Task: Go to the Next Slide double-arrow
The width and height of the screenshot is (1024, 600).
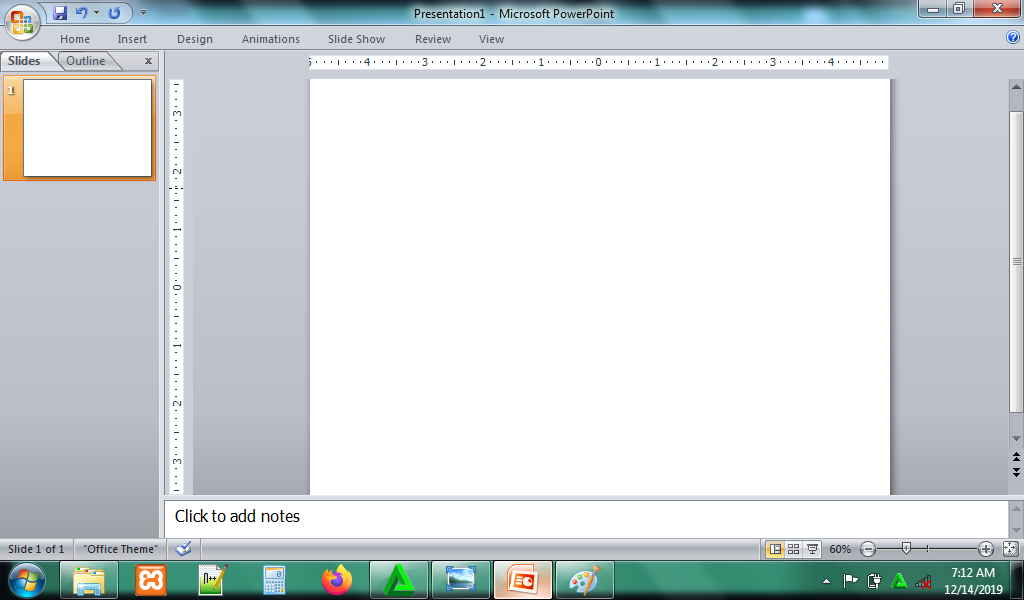Action: [1016, 471]
